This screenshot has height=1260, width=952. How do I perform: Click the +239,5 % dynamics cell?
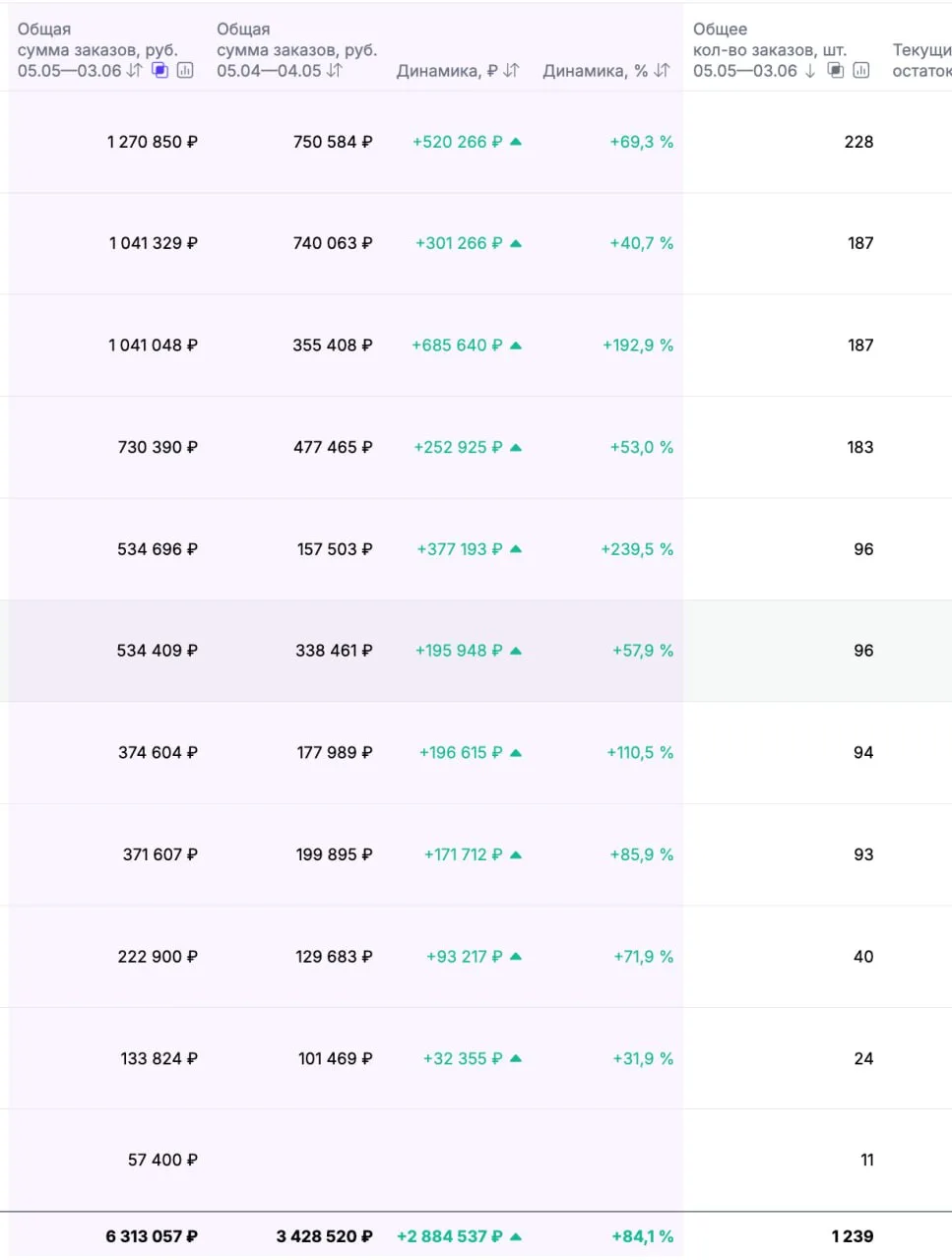(x=637, y=549)
